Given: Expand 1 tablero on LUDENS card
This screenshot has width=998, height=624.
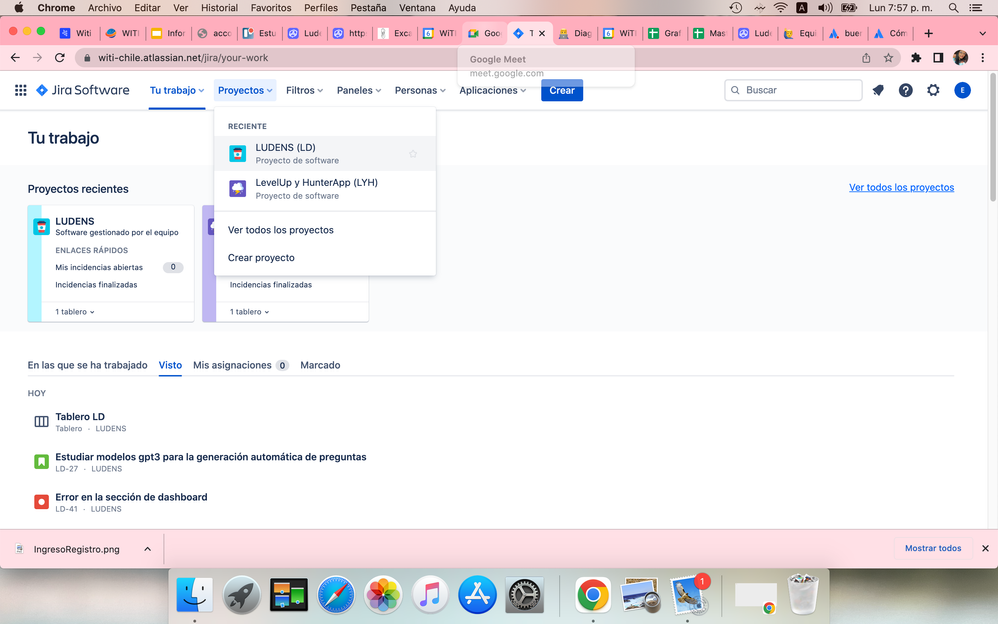Looking at the screenshot, I should pos(75,312).
